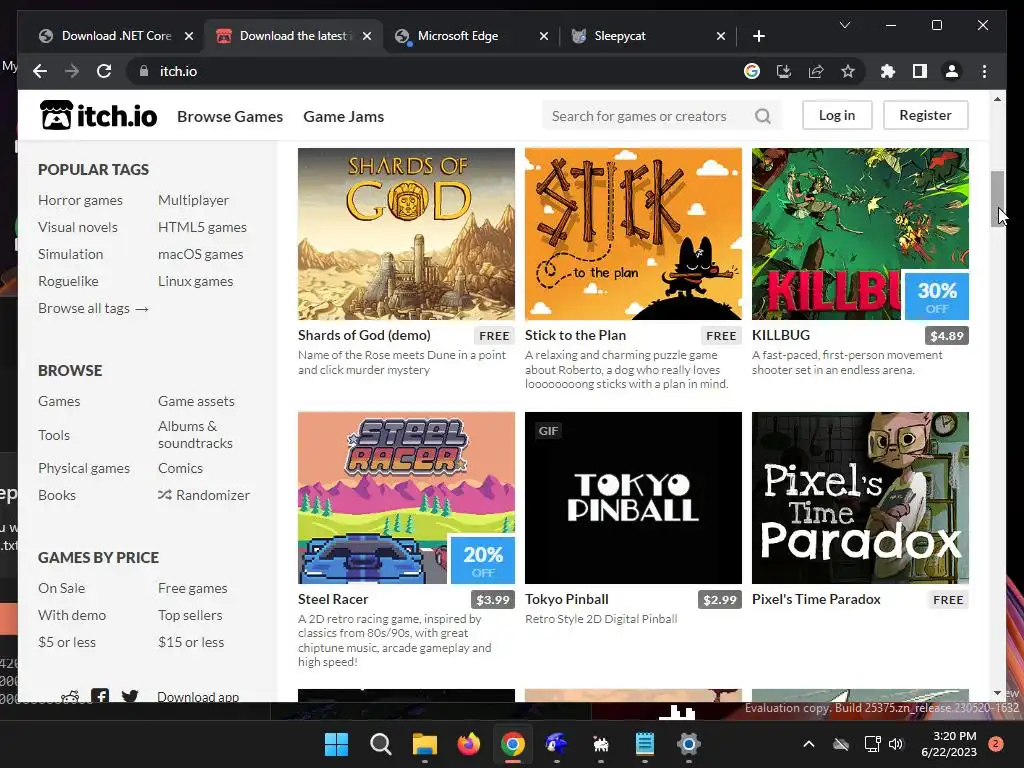Click the itch.io logo
The image size is (1024, 768).
point(99,116)
